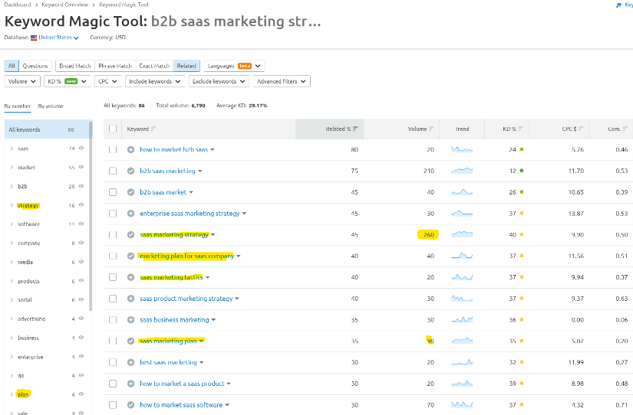
Task: Click circle icon beside 'marketing plan for saas company'
Action: 130,256
